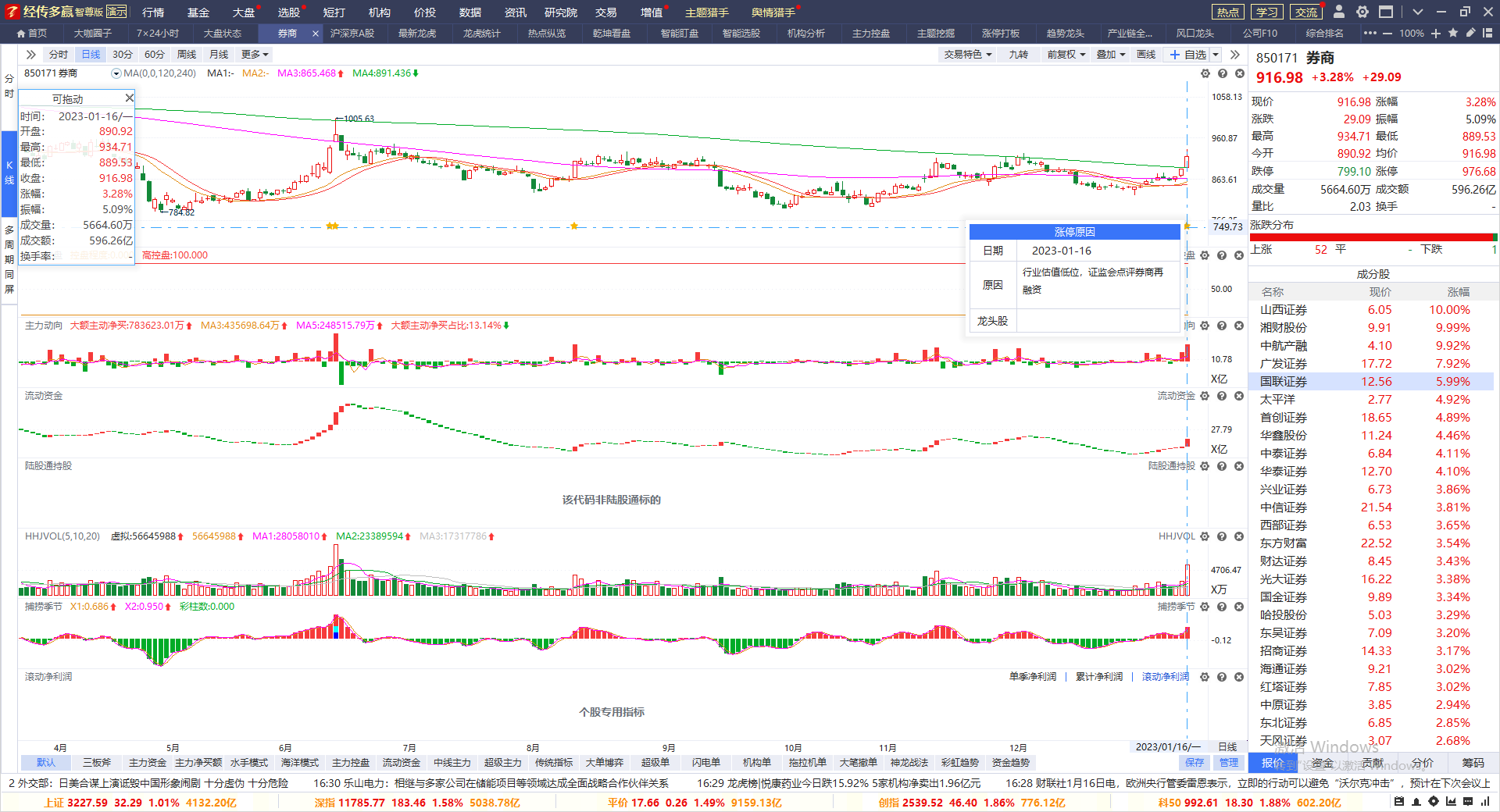Open the 自选 dropdown arrow
Image resolution: width=1500 pixels, height=812 pixels.
pyautogui.click(x=1216, y=55)
